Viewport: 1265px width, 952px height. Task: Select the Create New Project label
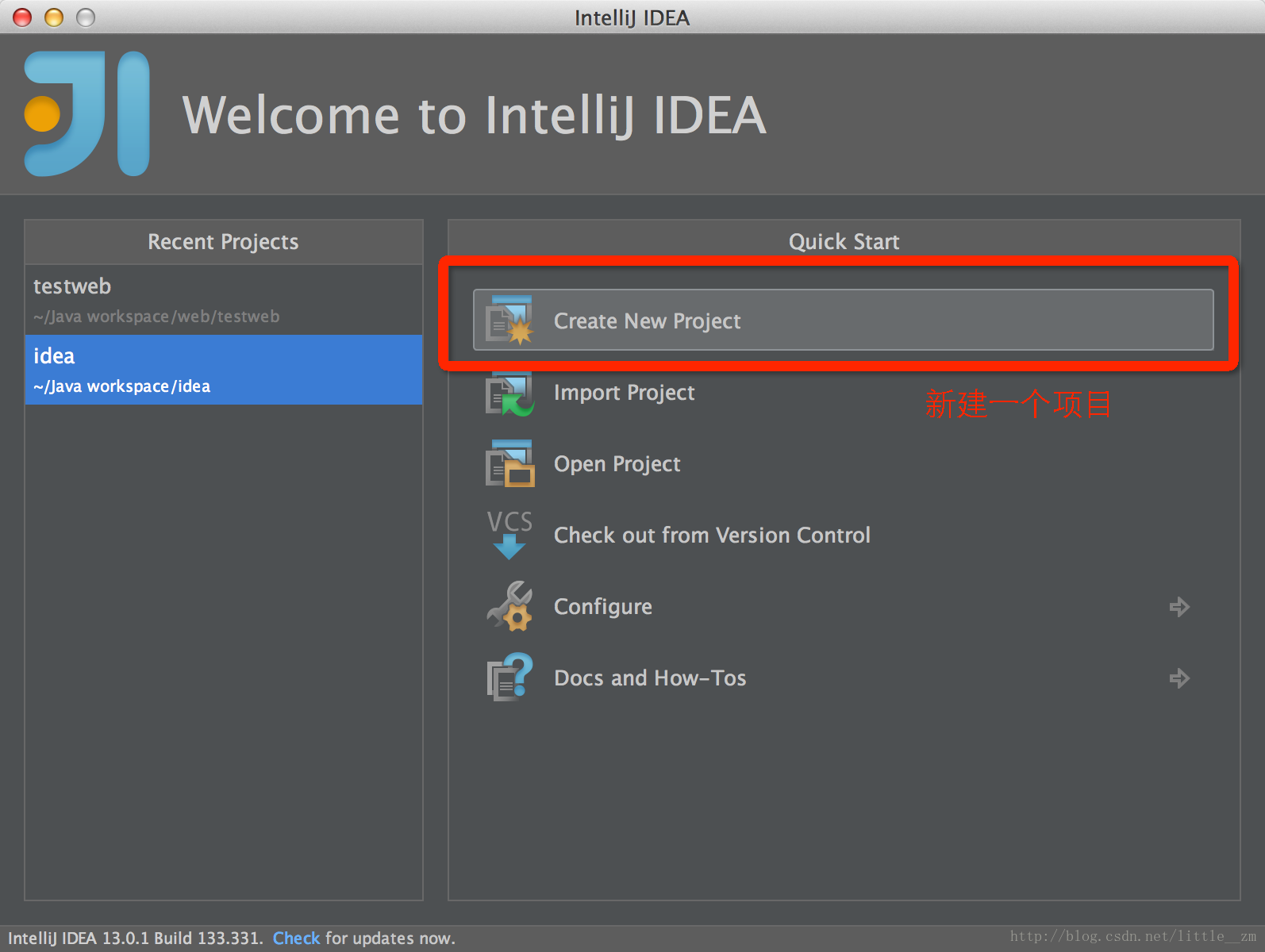647,321
